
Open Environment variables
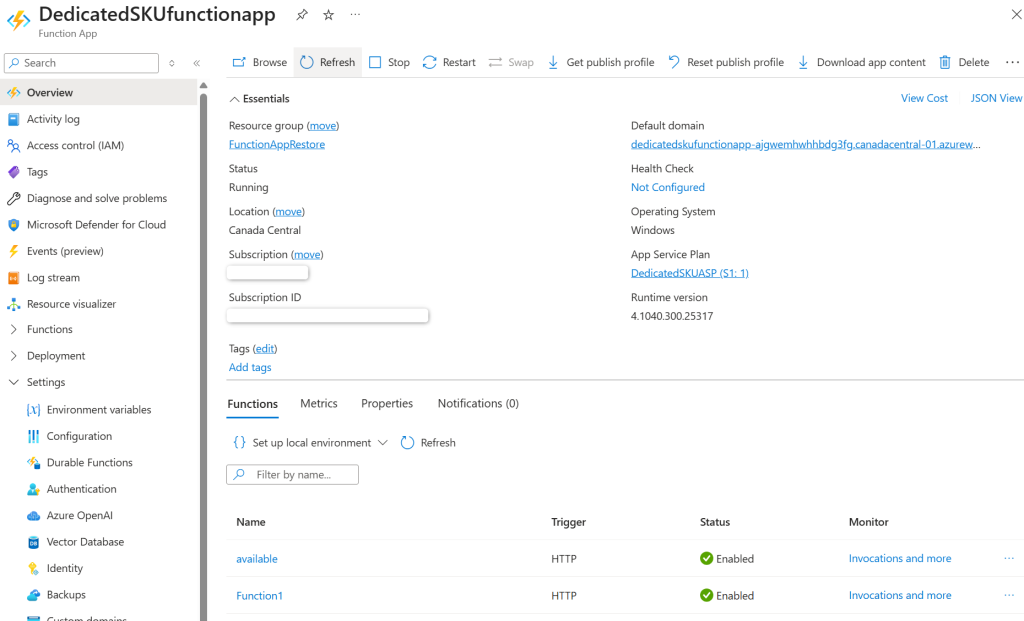[x=98, y=410]
